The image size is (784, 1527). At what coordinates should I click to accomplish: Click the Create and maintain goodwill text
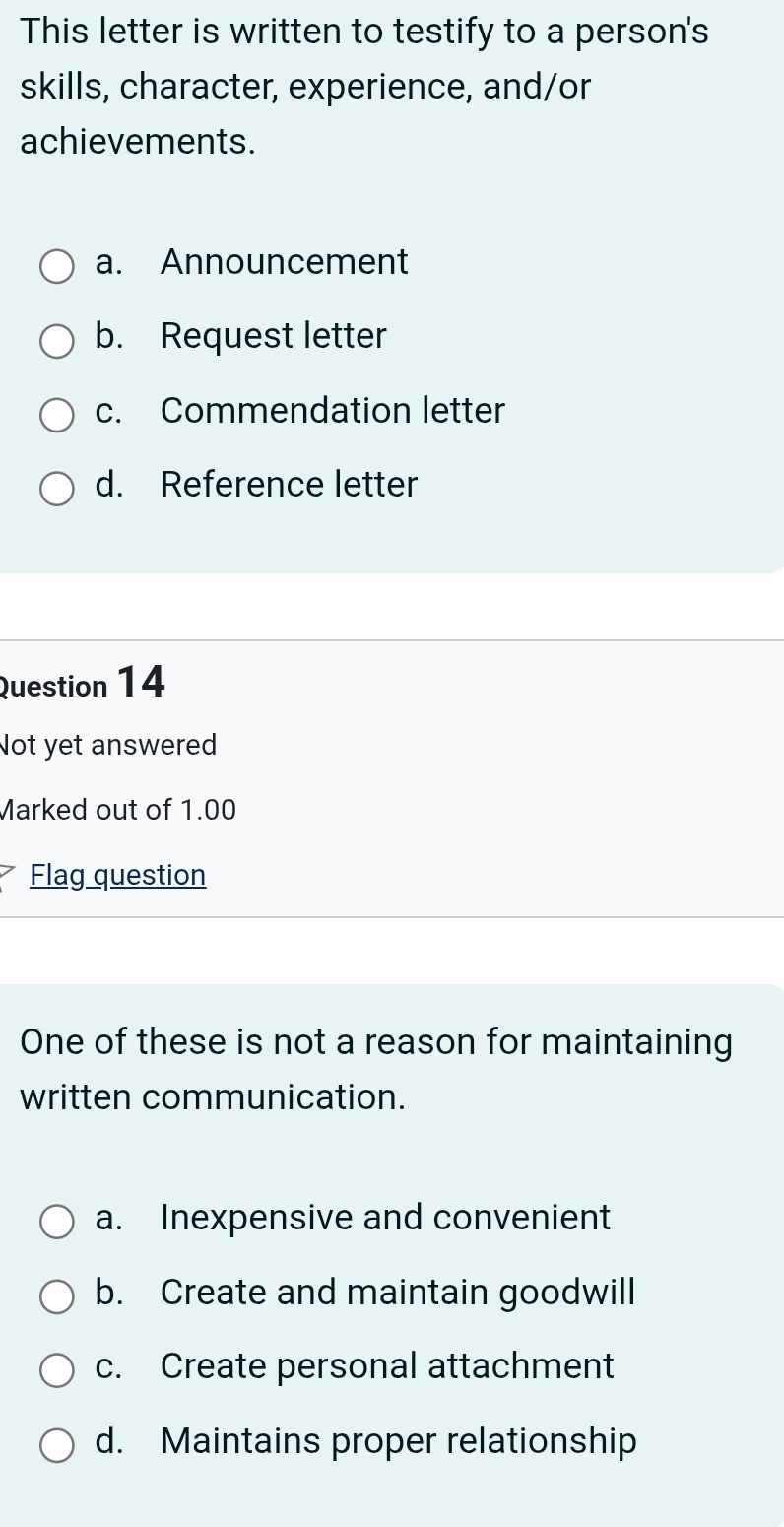tap(398, 1293)
